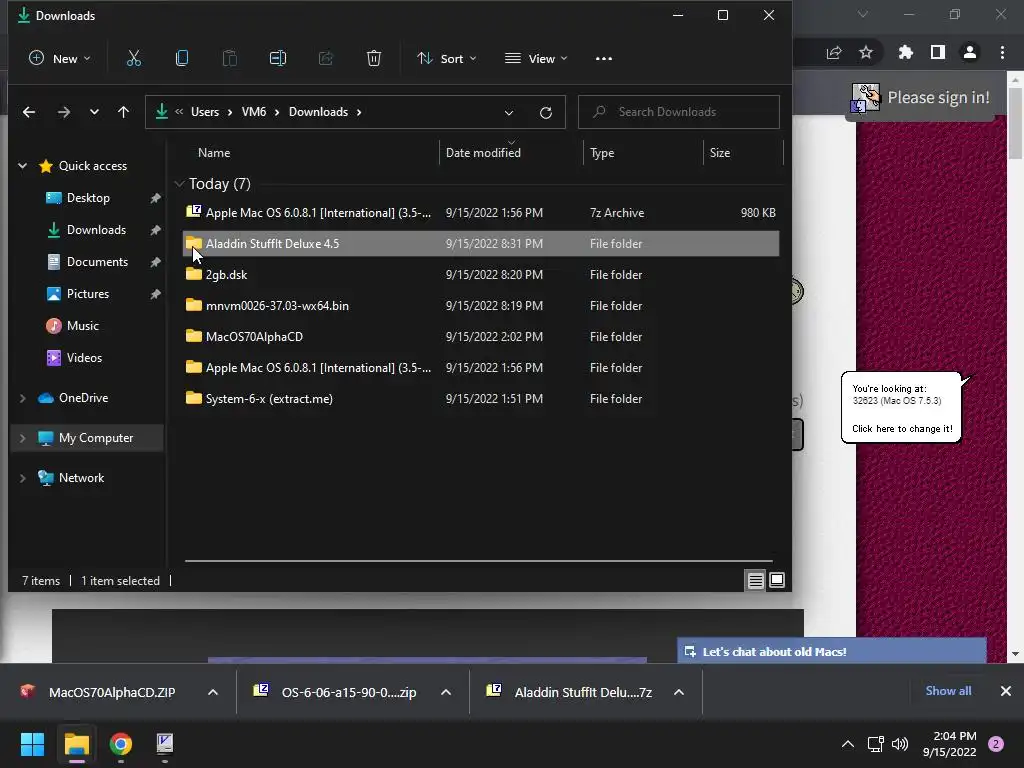Collapse the Today (7) group
Screen dimensions: 1024x768
tap(180, 184)
